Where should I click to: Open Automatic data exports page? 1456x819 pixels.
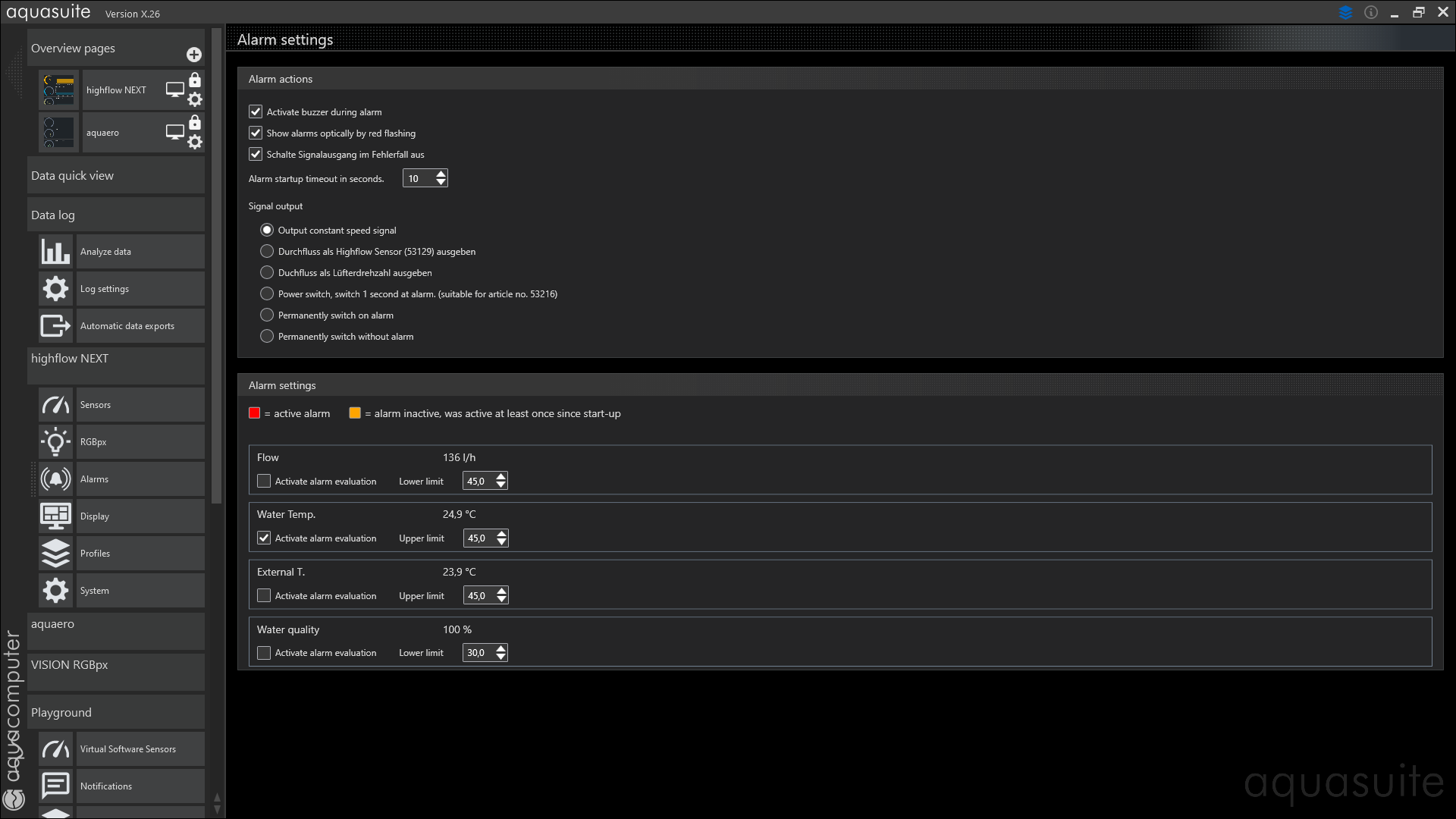[x=140, y=325]
